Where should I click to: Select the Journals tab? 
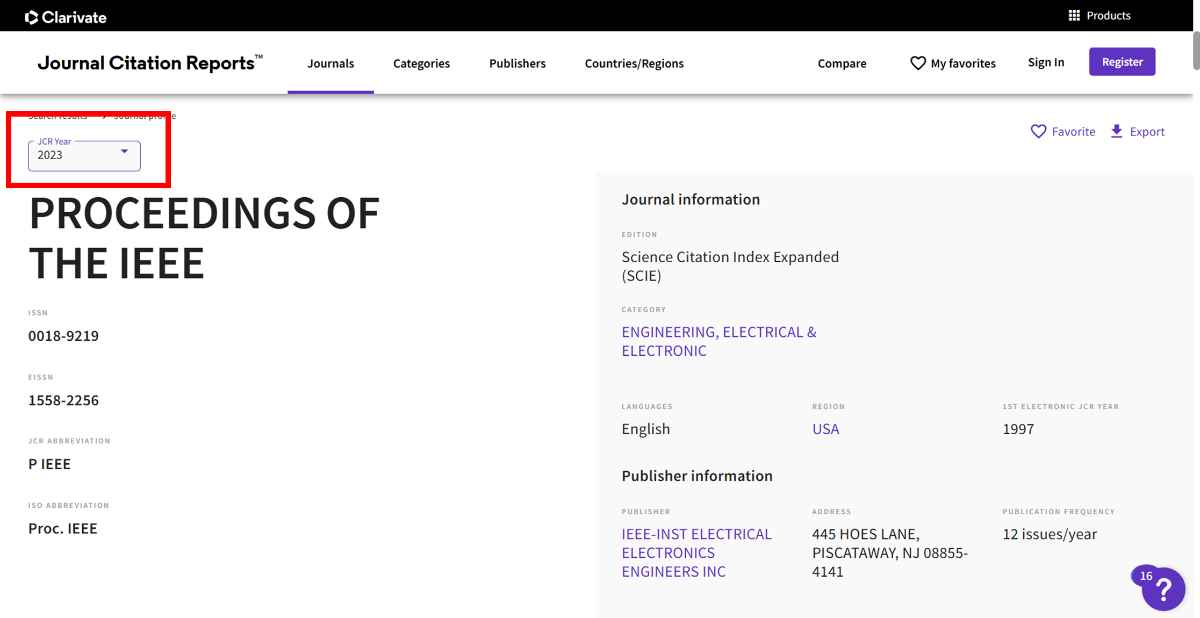330,63
